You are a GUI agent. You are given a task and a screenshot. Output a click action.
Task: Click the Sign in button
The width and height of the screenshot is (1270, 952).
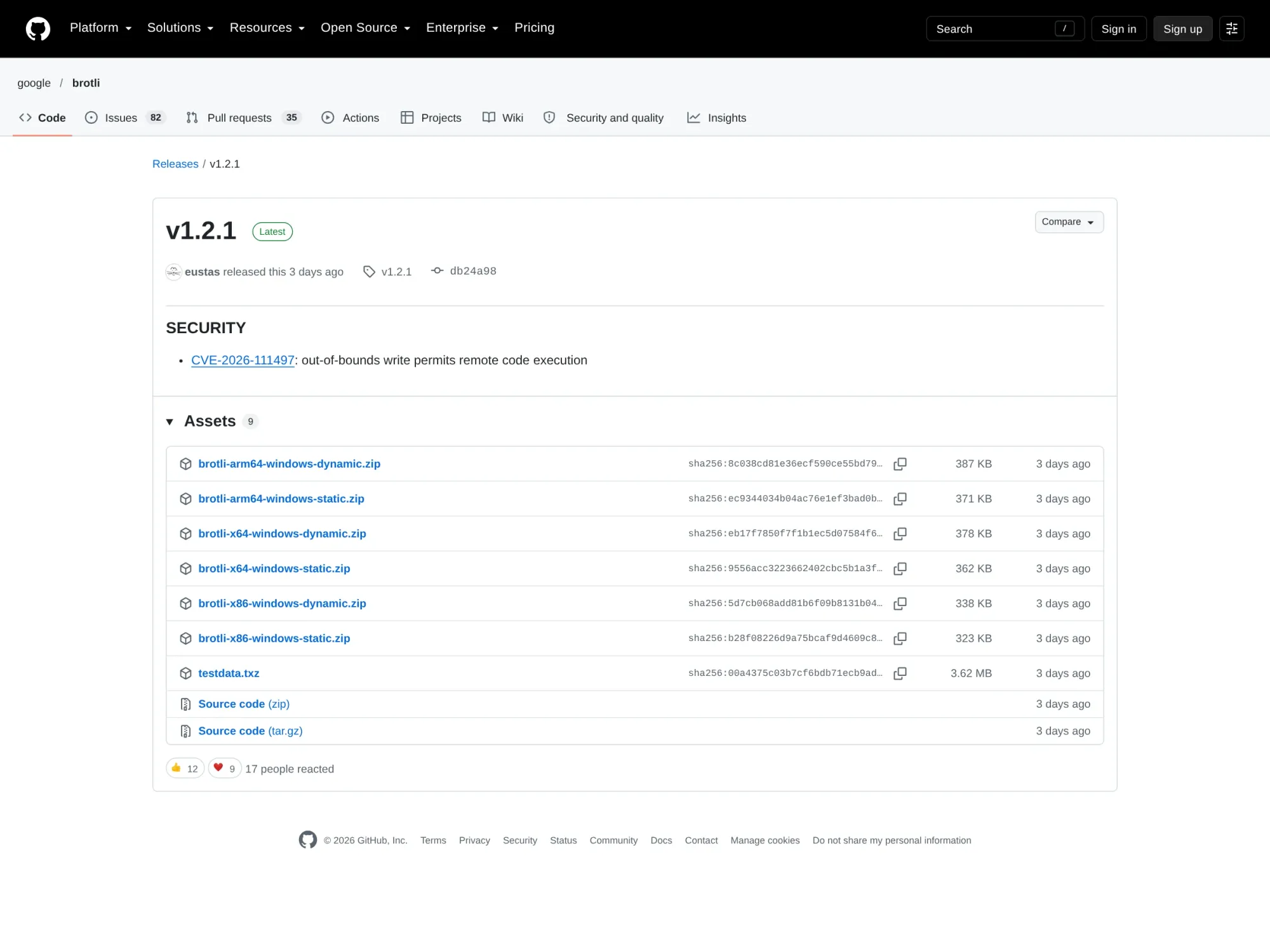click(x=1118, y=29)
